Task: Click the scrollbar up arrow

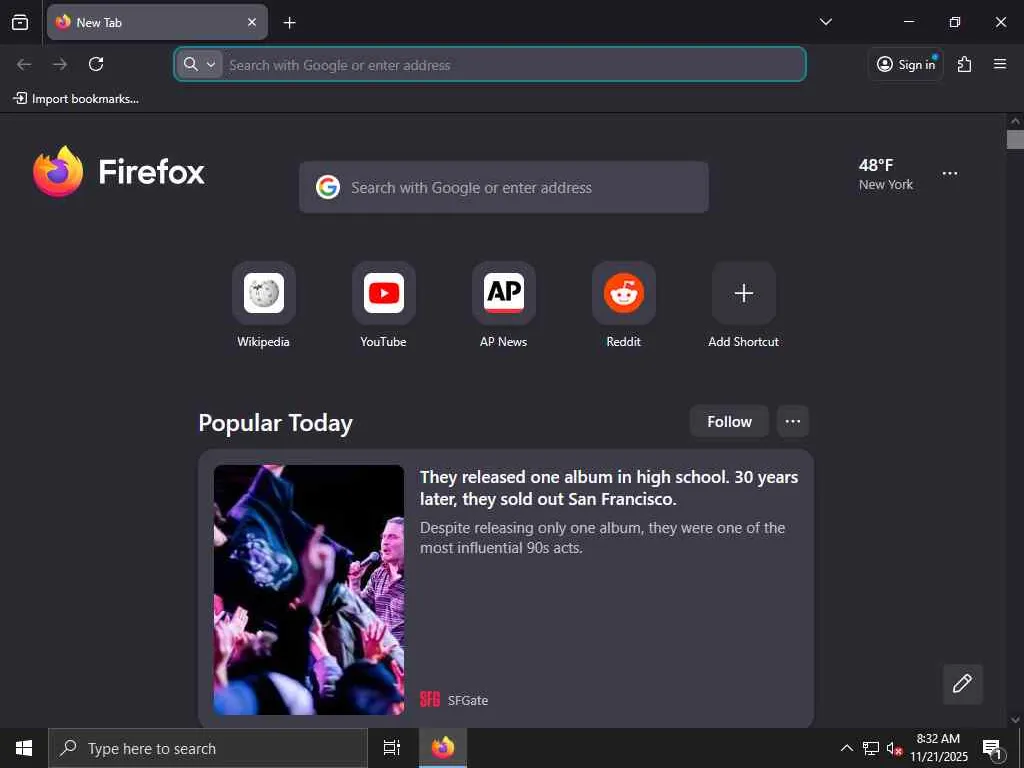Action: click(1015, 121)
